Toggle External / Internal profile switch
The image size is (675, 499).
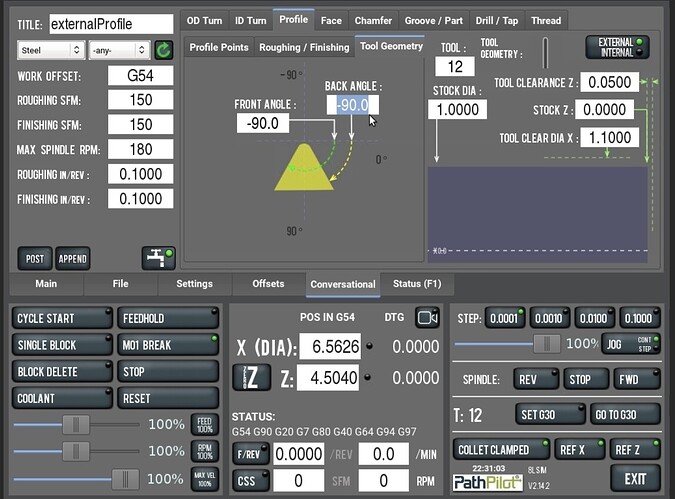click(x=617, y=47)
